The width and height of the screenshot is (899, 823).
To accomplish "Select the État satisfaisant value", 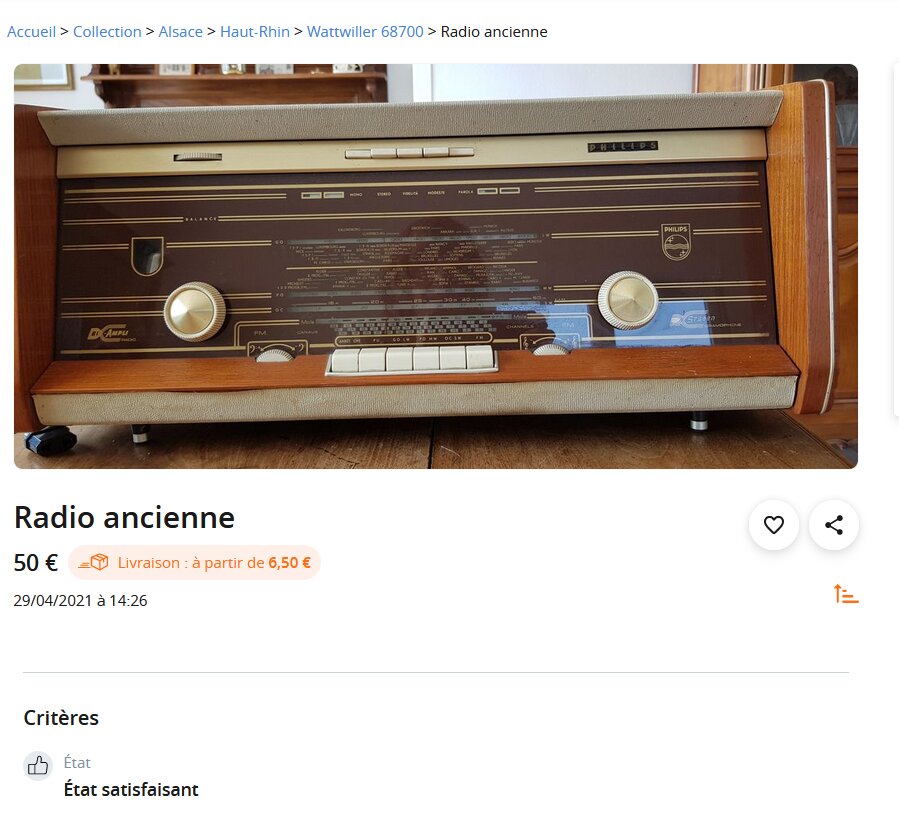I will [x=131, y=790].
